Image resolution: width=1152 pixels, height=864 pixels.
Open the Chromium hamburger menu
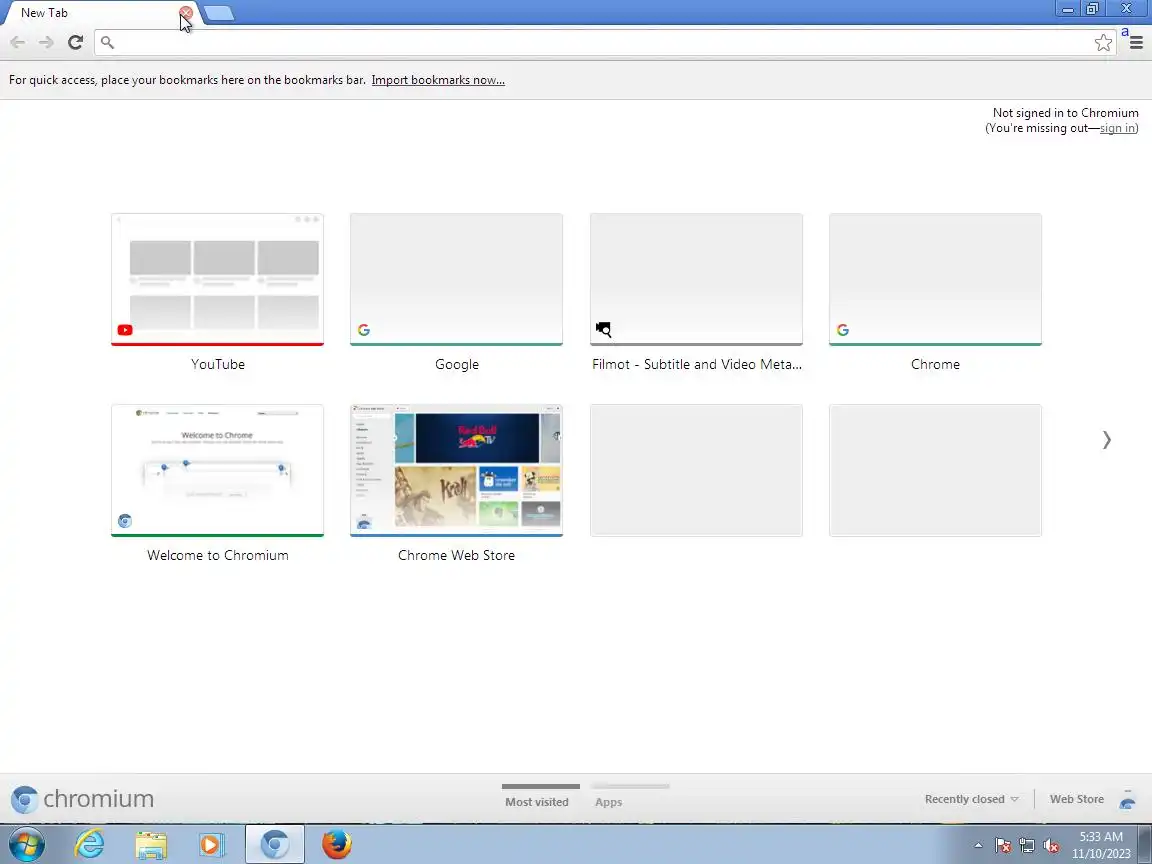(1136, 43)
